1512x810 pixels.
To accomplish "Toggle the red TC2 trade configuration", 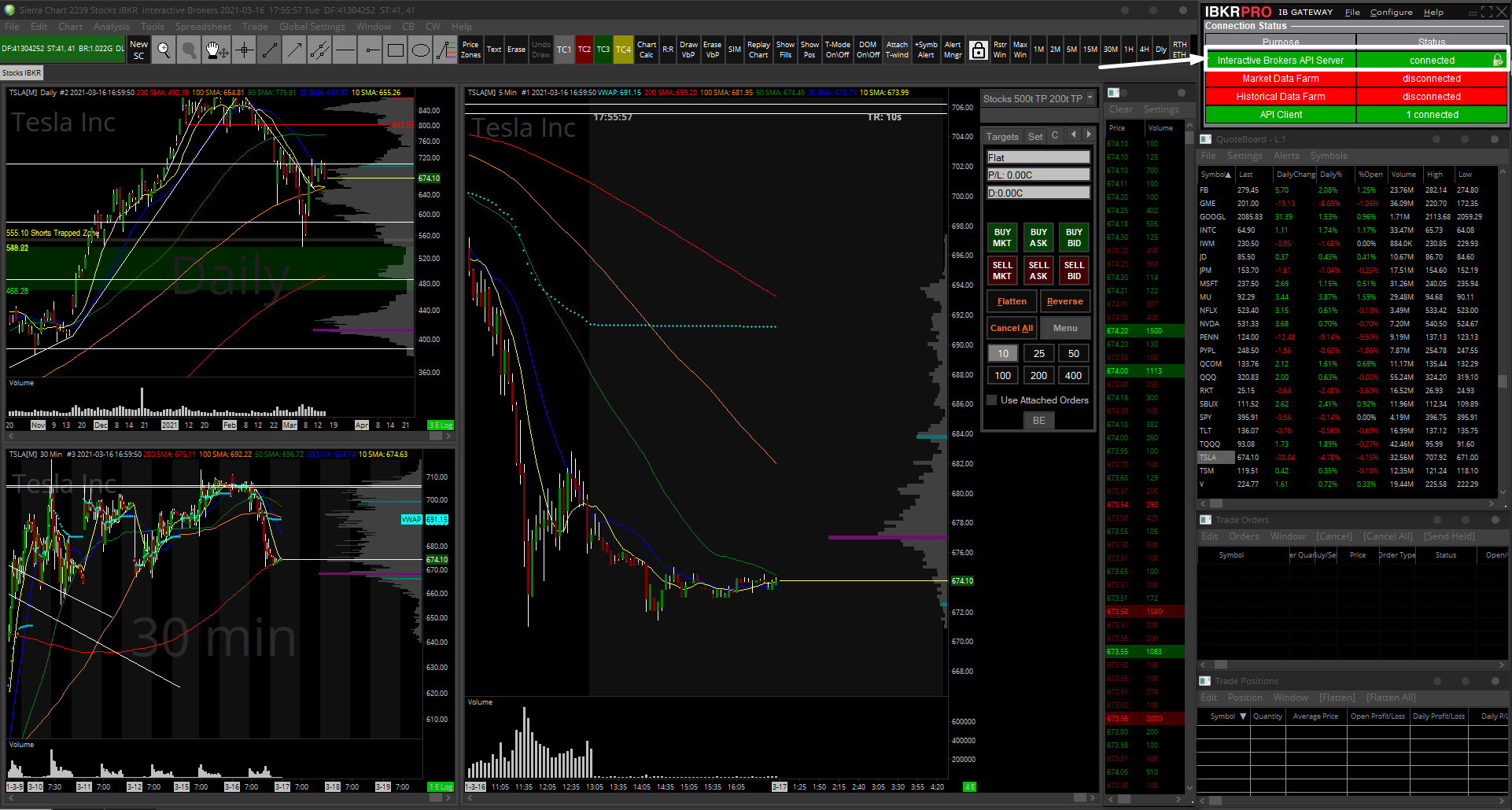I will click(x=584, y=50).
